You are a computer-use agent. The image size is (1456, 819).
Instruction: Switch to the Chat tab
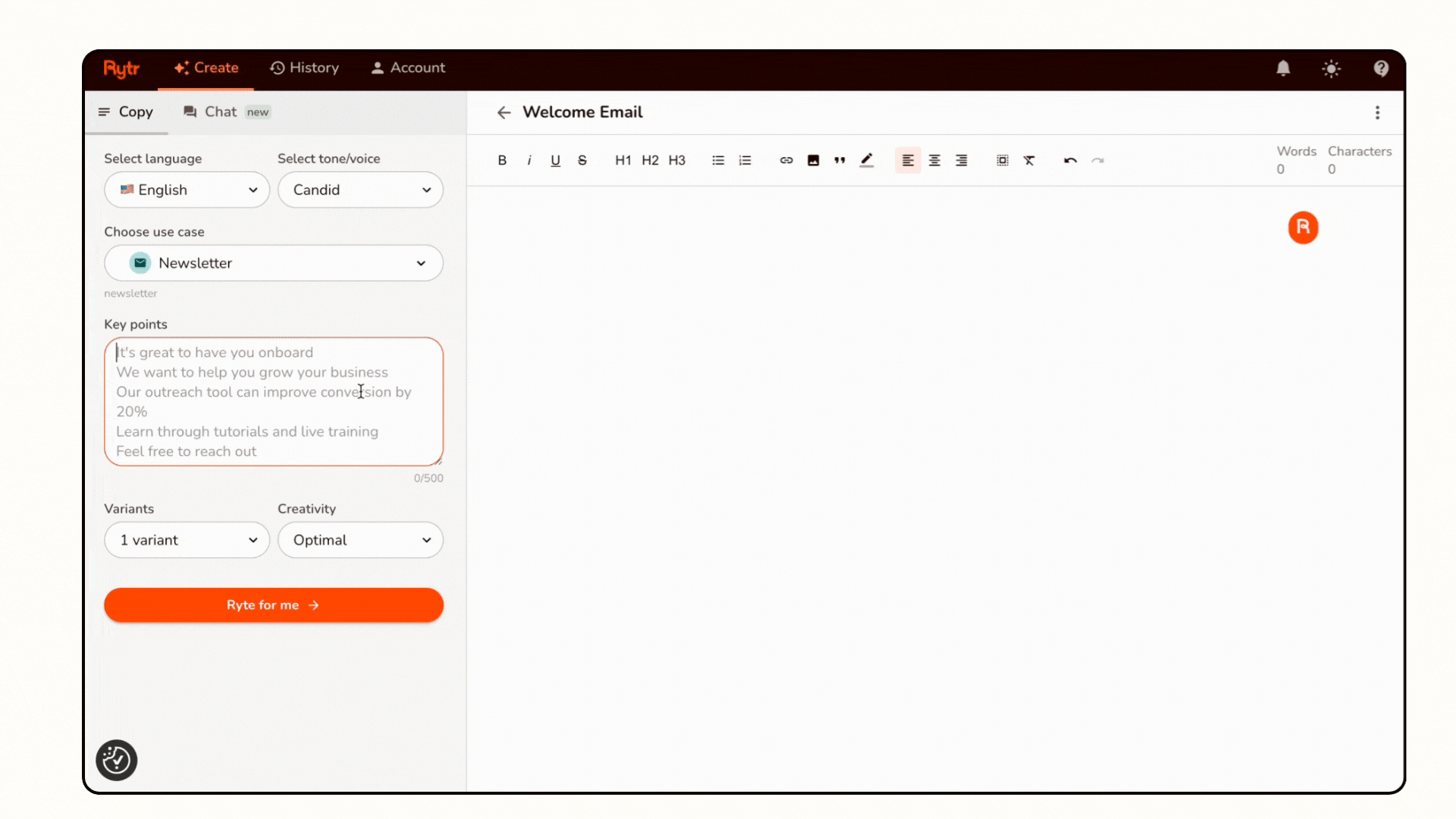point(220,111)
